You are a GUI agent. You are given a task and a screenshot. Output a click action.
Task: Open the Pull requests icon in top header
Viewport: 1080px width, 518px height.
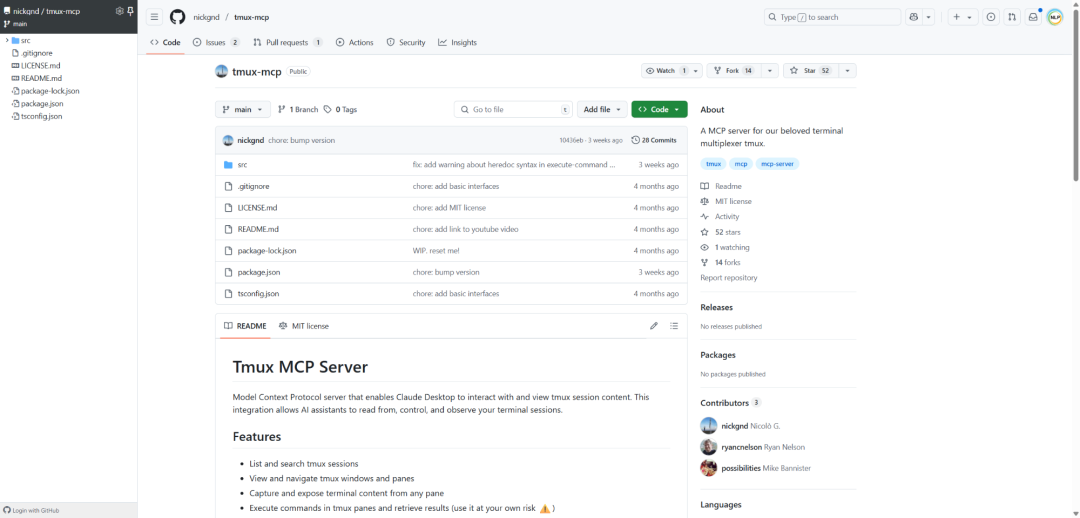click(1011, 17)
